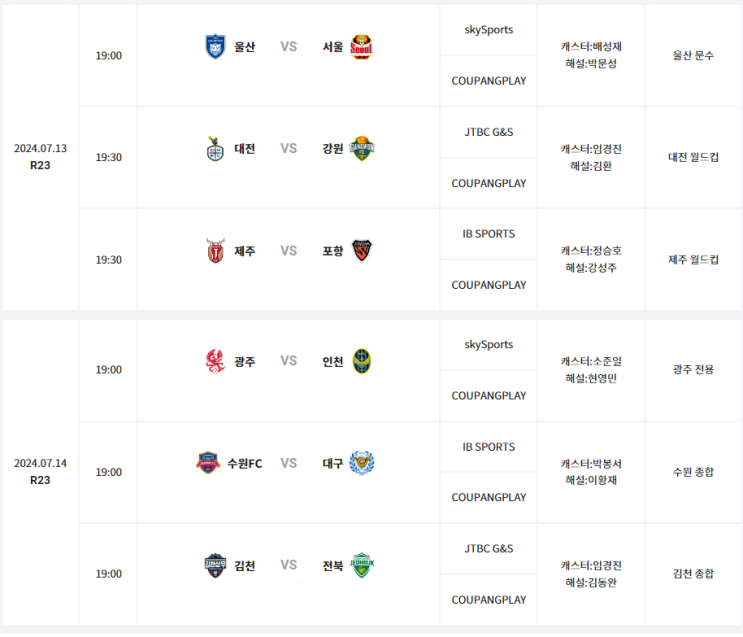Click IB SPORTS for the Jeju match

[489, 234]
